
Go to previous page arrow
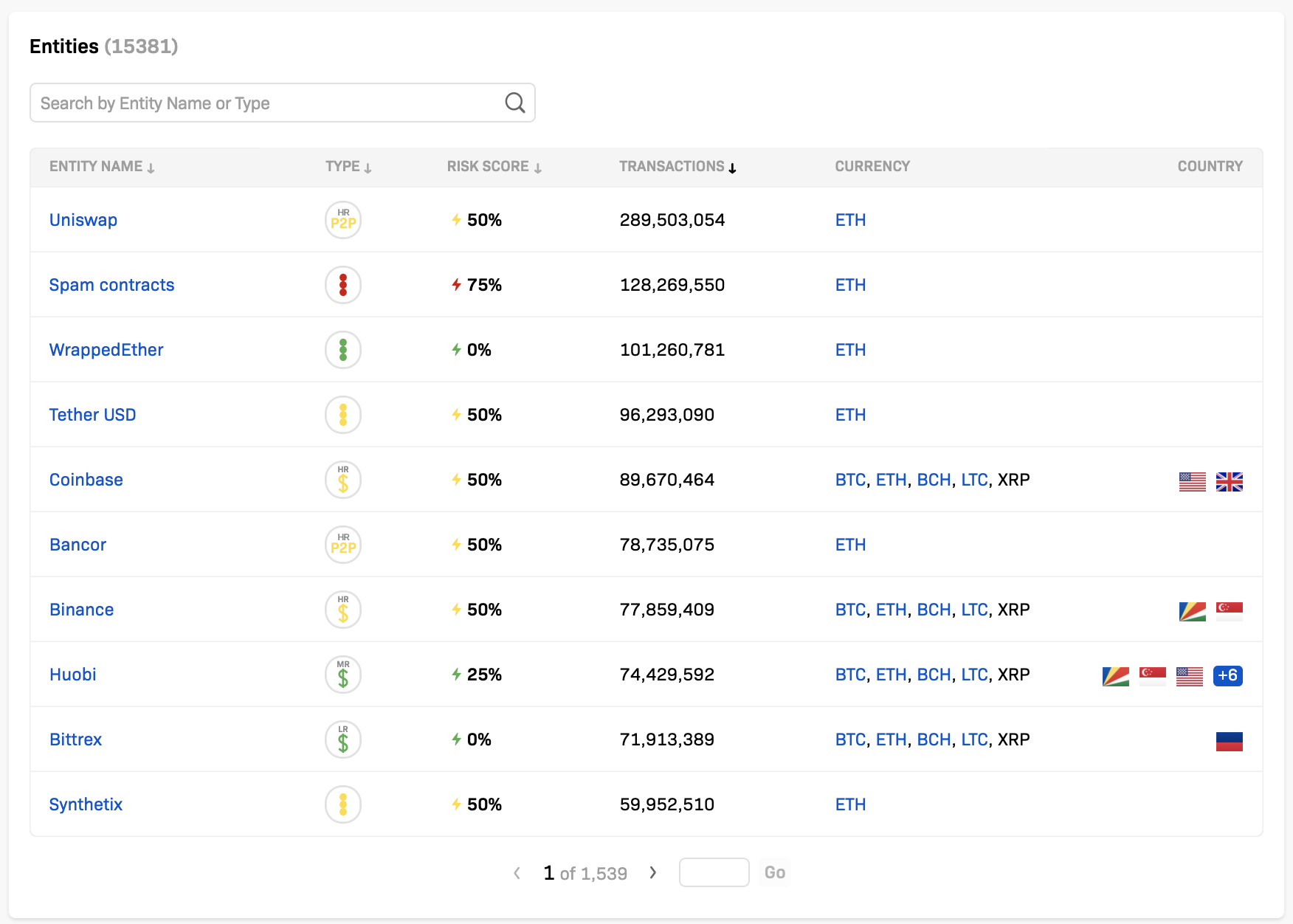tap(517, 872)
